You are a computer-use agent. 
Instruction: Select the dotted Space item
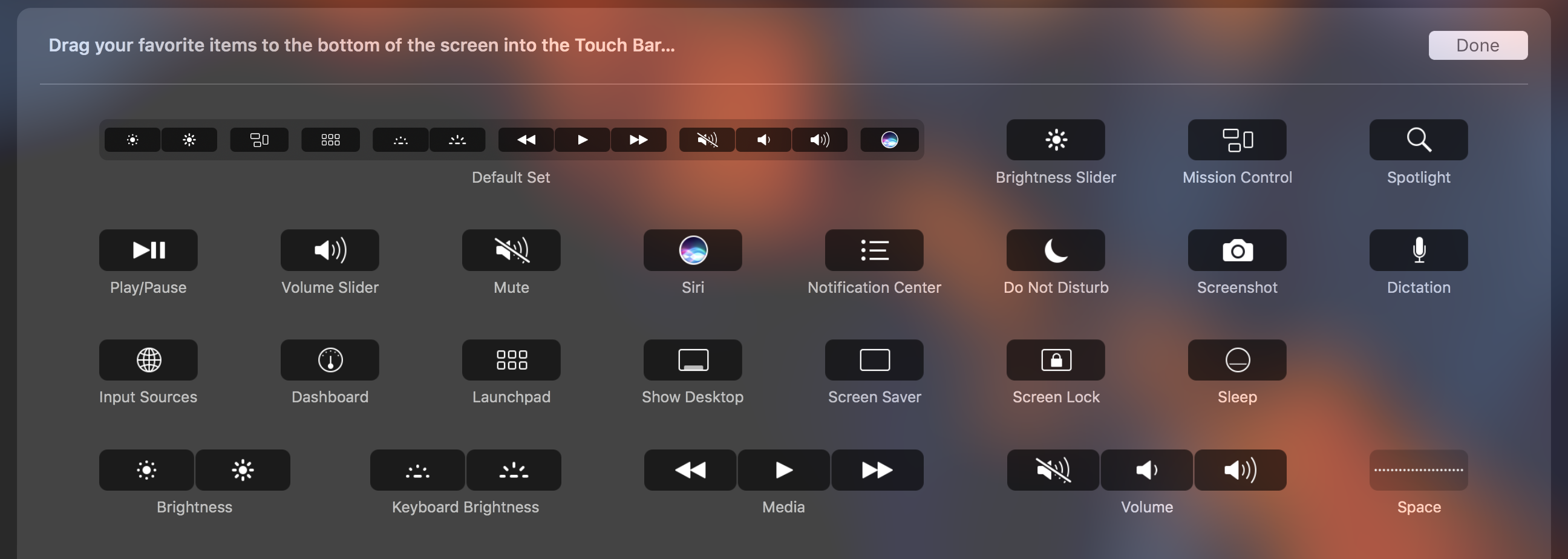(1418, 469)
